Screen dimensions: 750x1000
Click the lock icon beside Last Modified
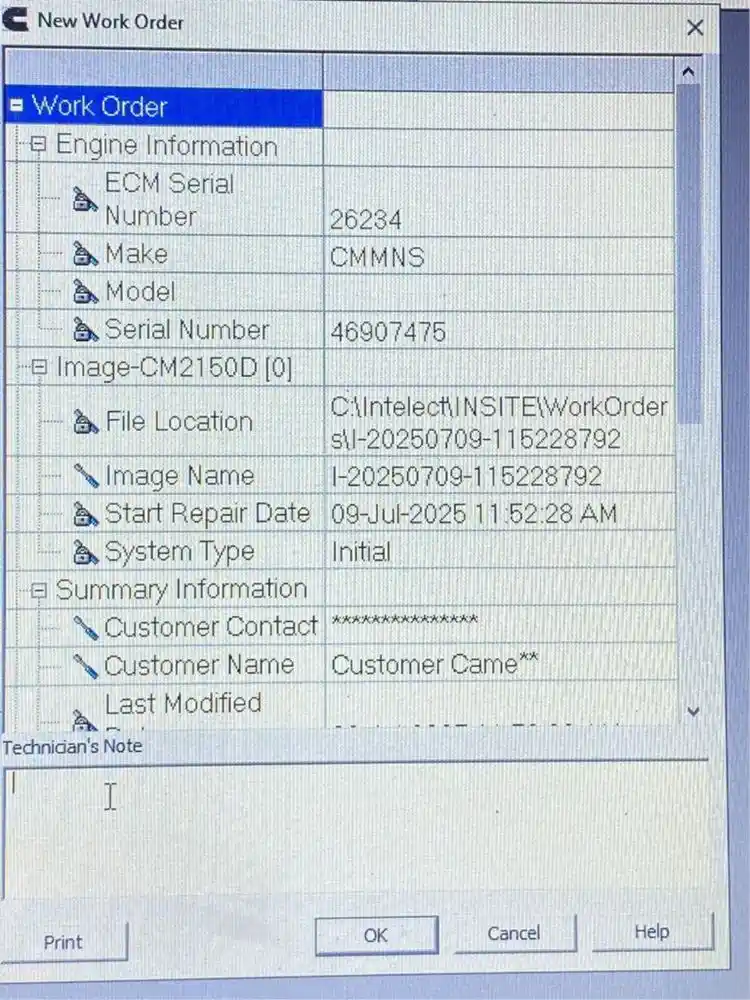click(x=85, y=721)
